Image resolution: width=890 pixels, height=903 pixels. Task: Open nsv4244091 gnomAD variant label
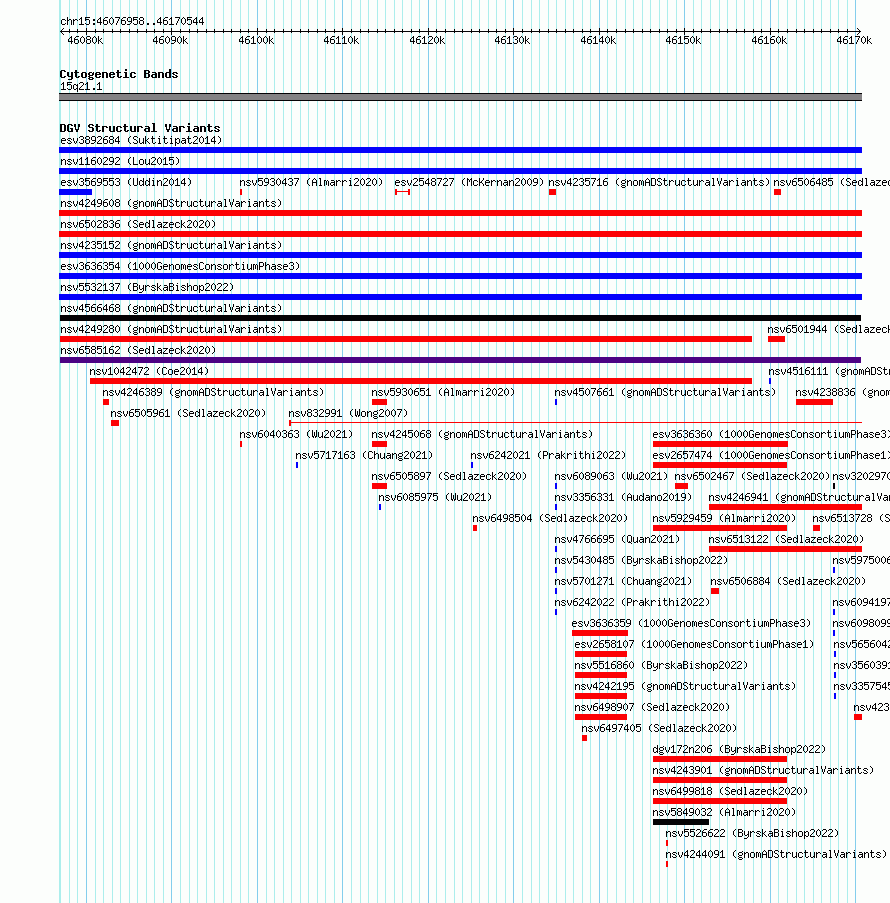pyautogui.click(x=777, y=855)
